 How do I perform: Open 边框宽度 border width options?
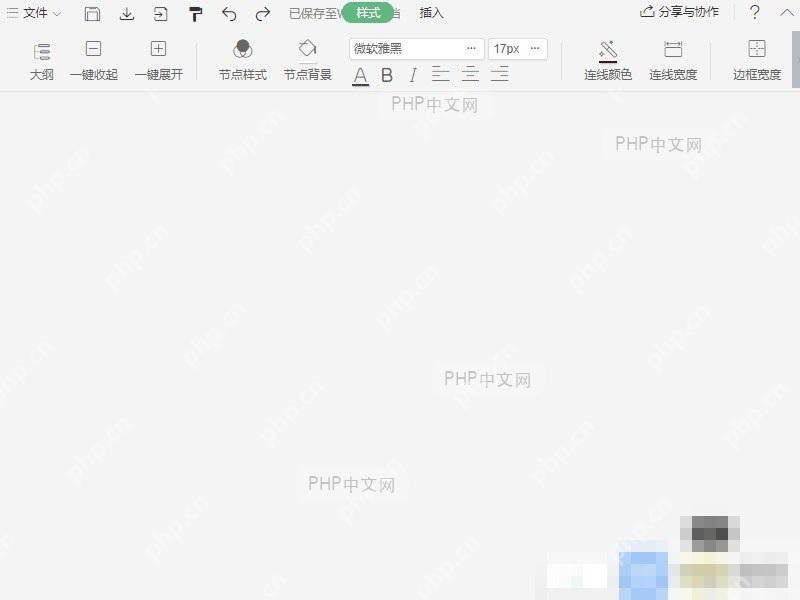click(x=757, y=61)
